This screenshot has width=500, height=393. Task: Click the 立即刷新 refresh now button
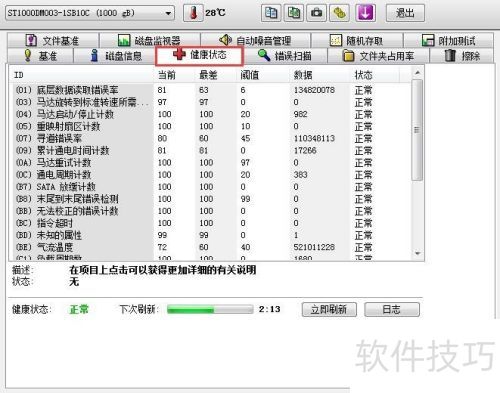[329, 310]
